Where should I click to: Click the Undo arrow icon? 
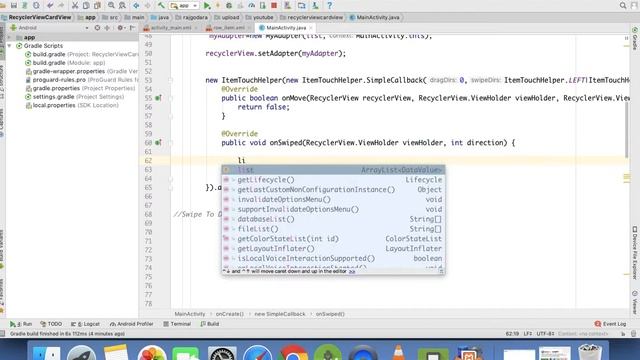click(x=50, y=5)
